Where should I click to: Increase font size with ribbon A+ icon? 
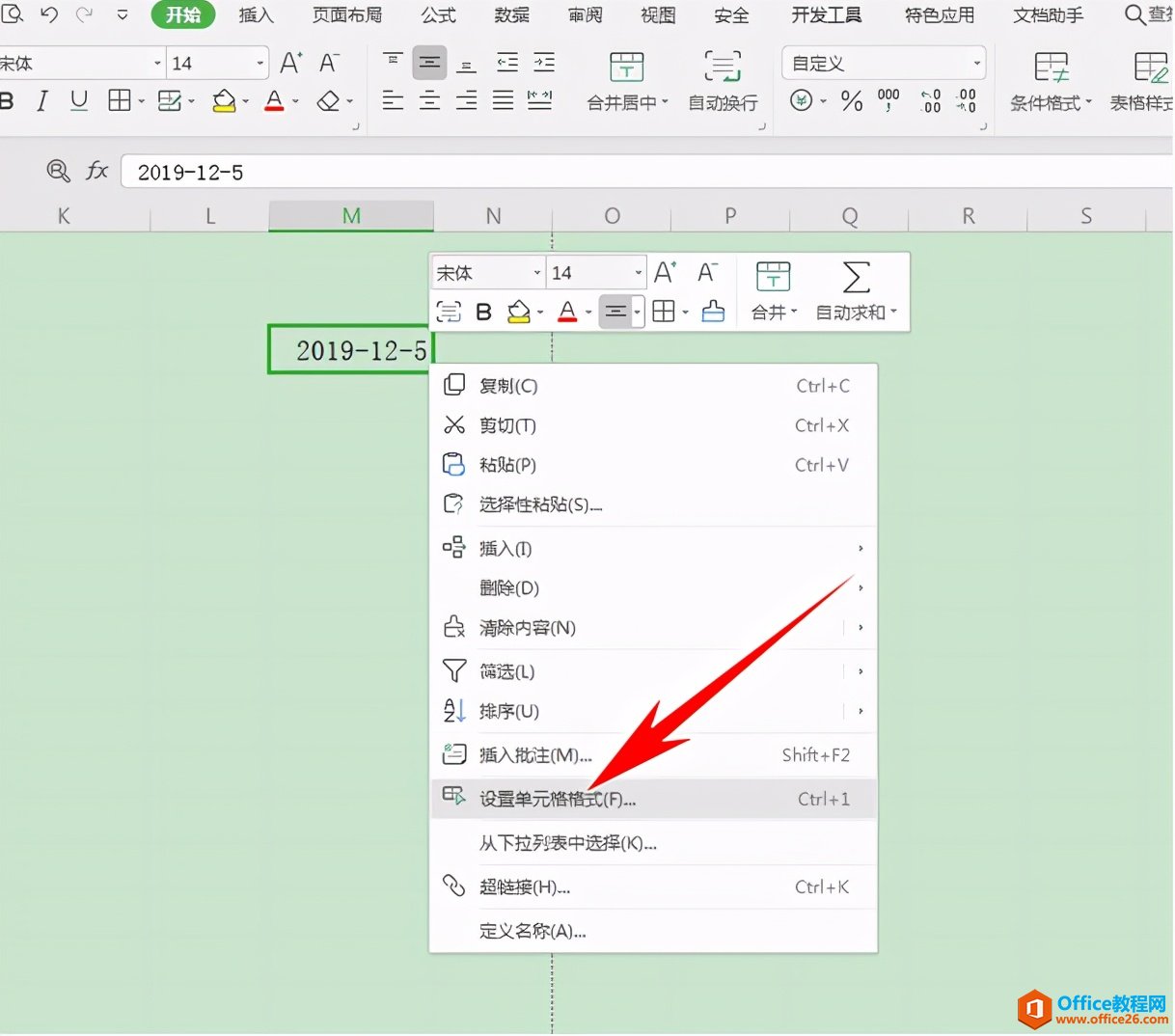(x=290, y=64)
